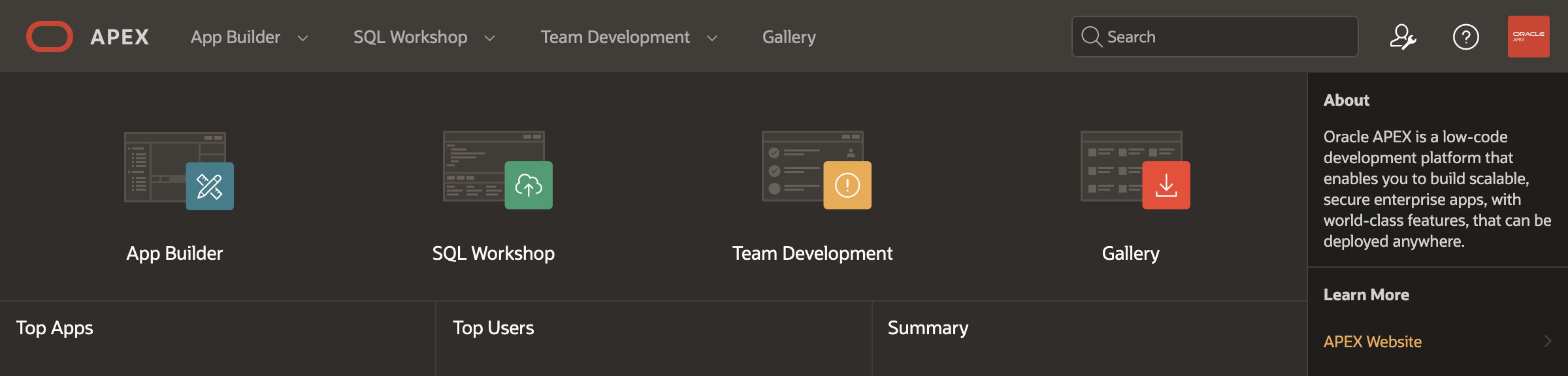Select Gallery in the top navigation
The width and height of the screenshot is (1568, 376).
click(x=789, y=37)
